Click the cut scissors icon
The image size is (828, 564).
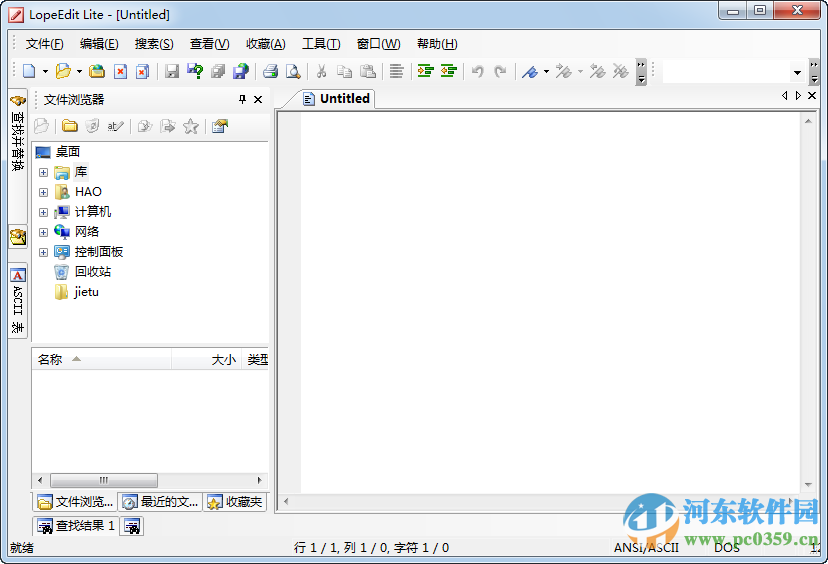click(x=321, y=71)
